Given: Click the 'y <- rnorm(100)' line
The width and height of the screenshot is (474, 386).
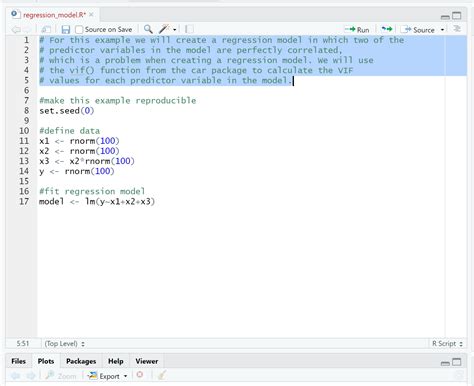Looking at the screenshot, I should point(77,171).
